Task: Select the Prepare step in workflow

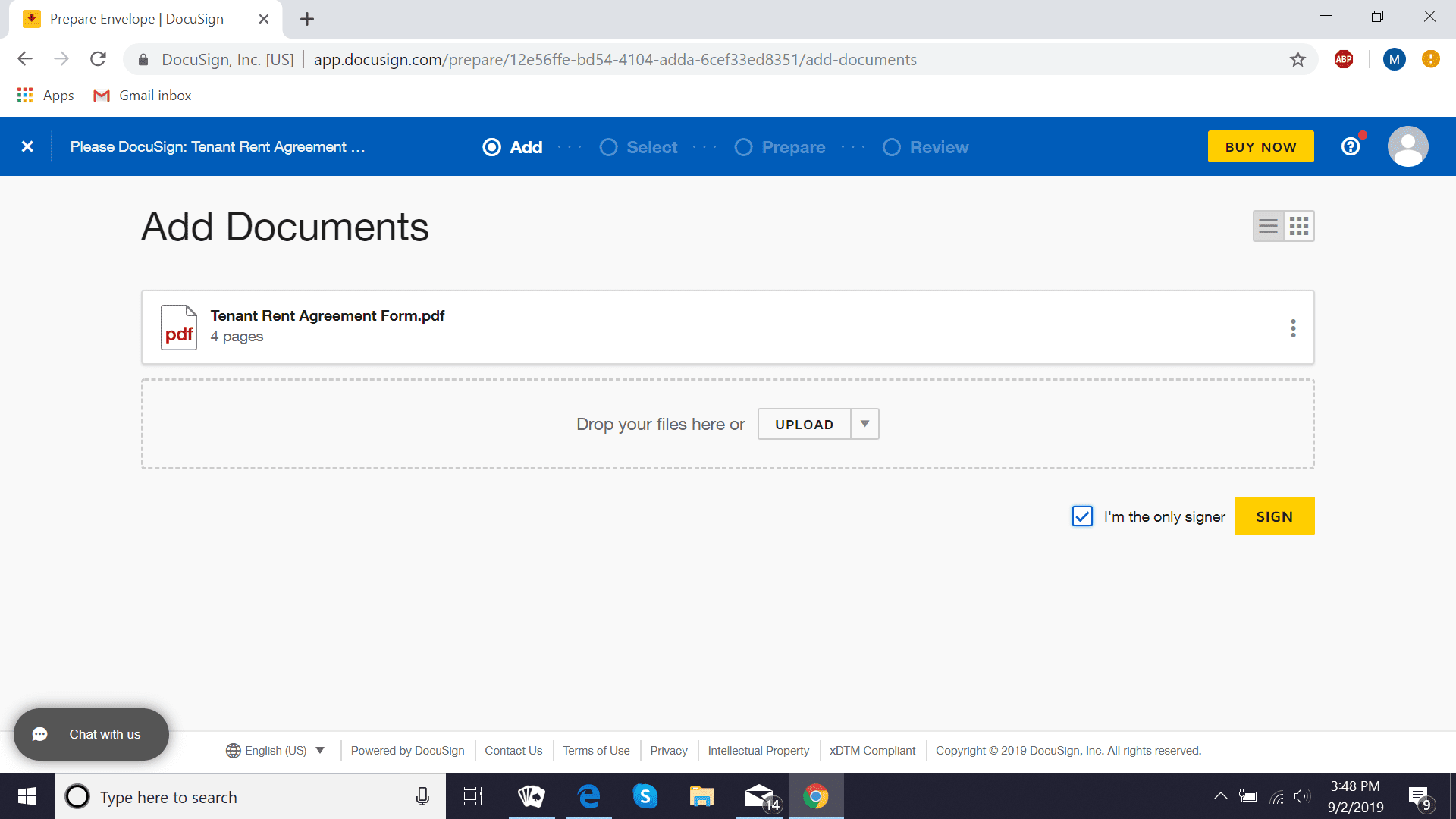Action: pos(794,147)
